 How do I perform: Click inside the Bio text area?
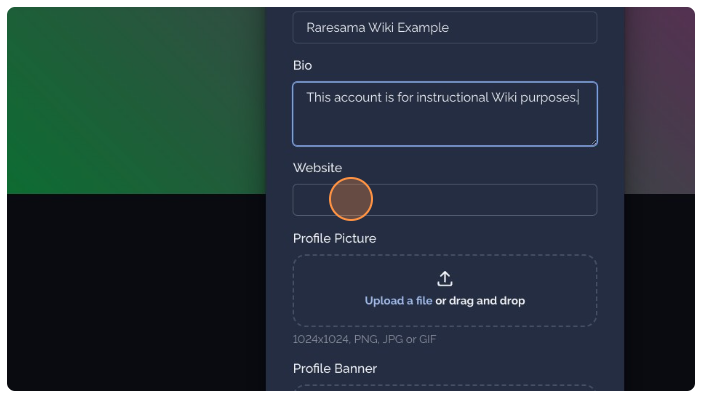click(x=445, y=114)
